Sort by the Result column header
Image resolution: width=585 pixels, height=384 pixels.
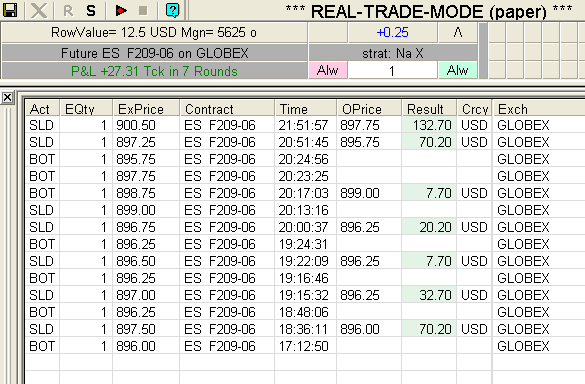429,109
